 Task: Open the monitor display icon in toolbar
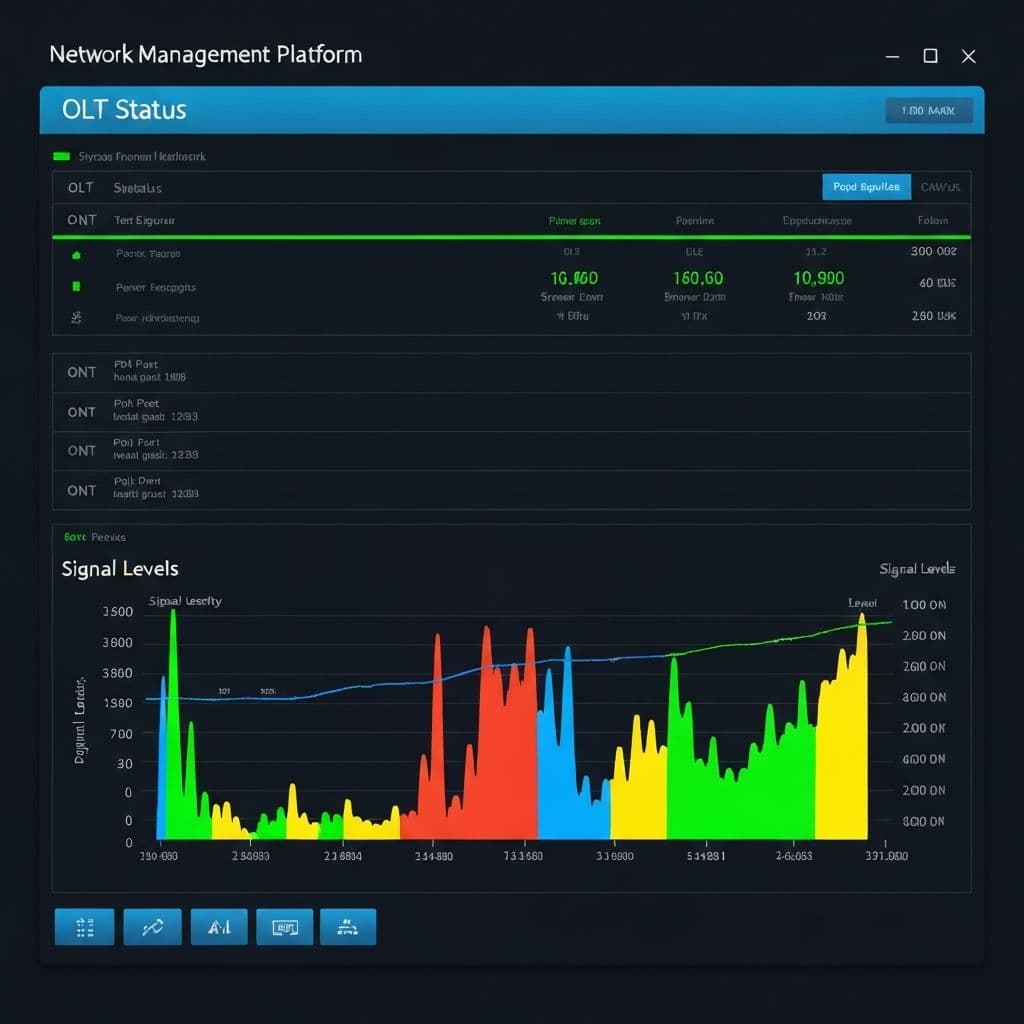(285, 927)
